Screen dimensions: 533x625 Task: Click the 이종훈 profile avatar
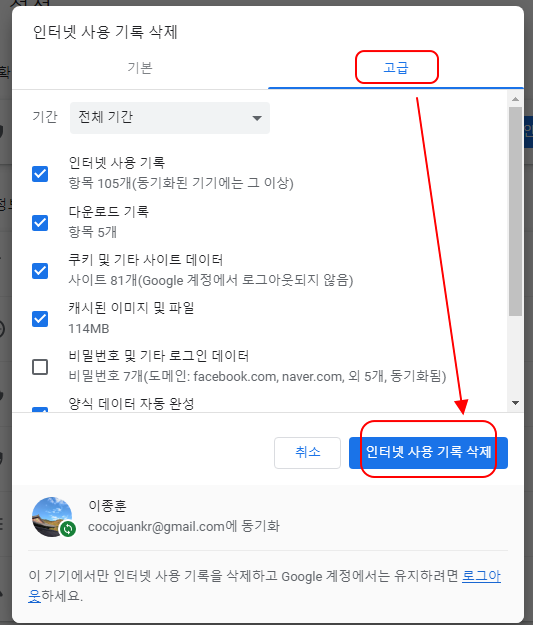click(52, 517)
